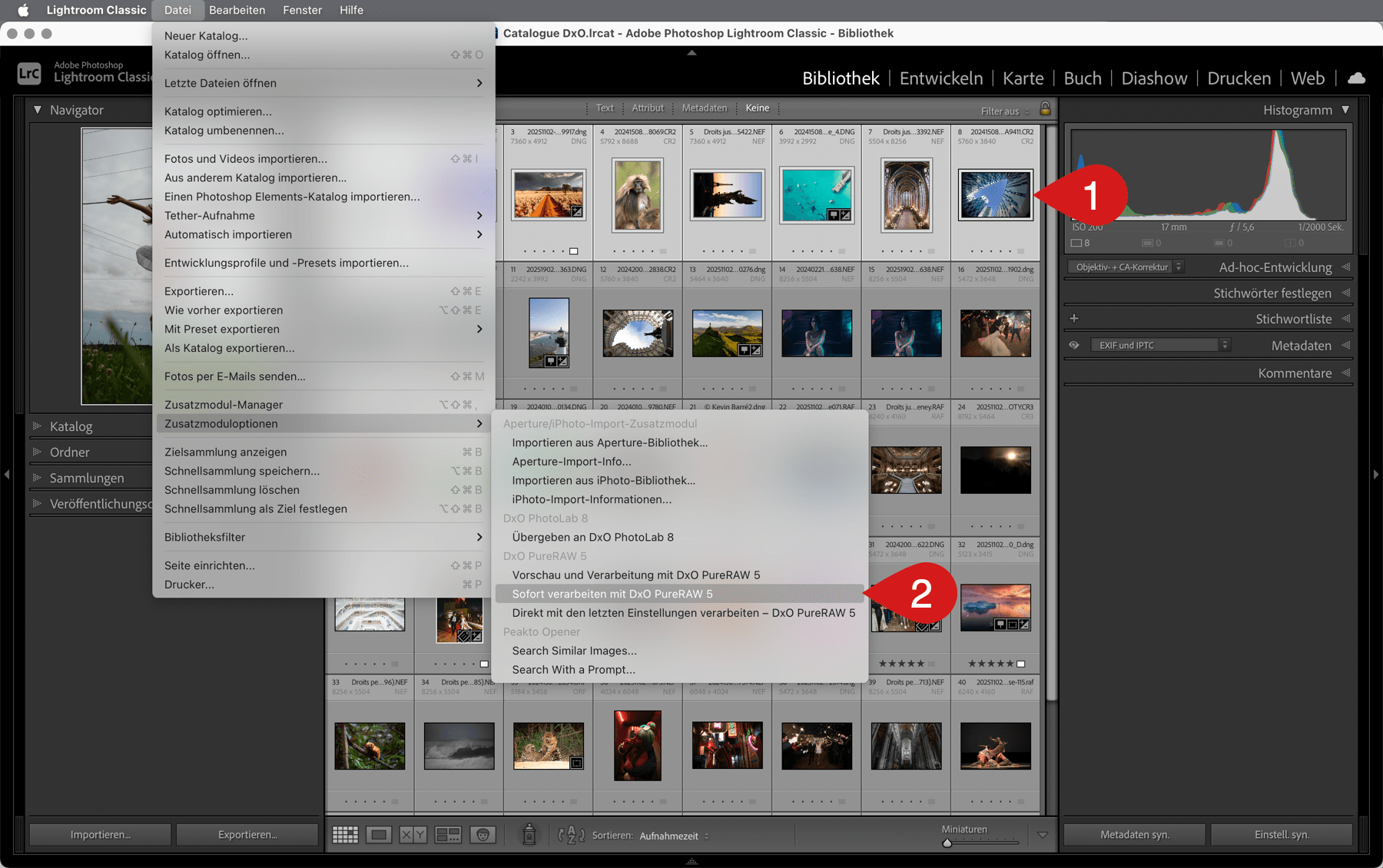Select the leopard thumbnail in bottom row

pyautogui.click(x=548, y=746)
